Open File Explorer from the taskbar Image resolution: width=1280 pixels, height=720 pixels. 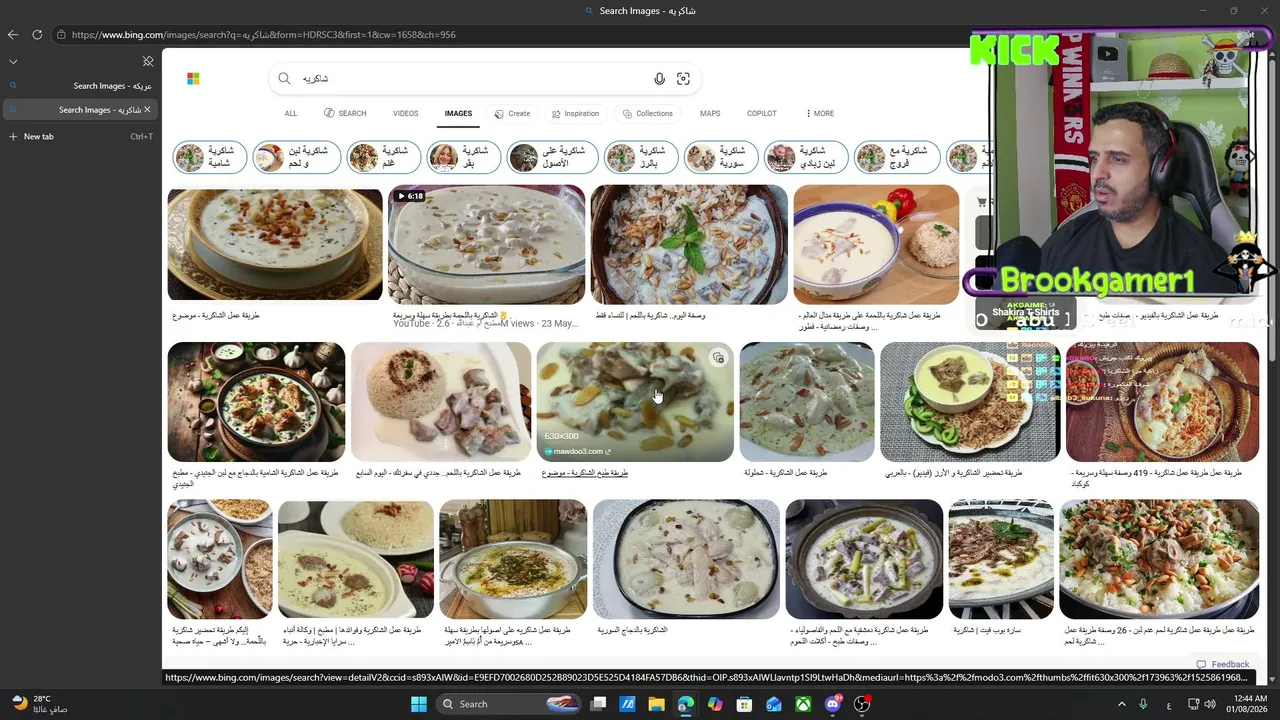tap(656, 704)
